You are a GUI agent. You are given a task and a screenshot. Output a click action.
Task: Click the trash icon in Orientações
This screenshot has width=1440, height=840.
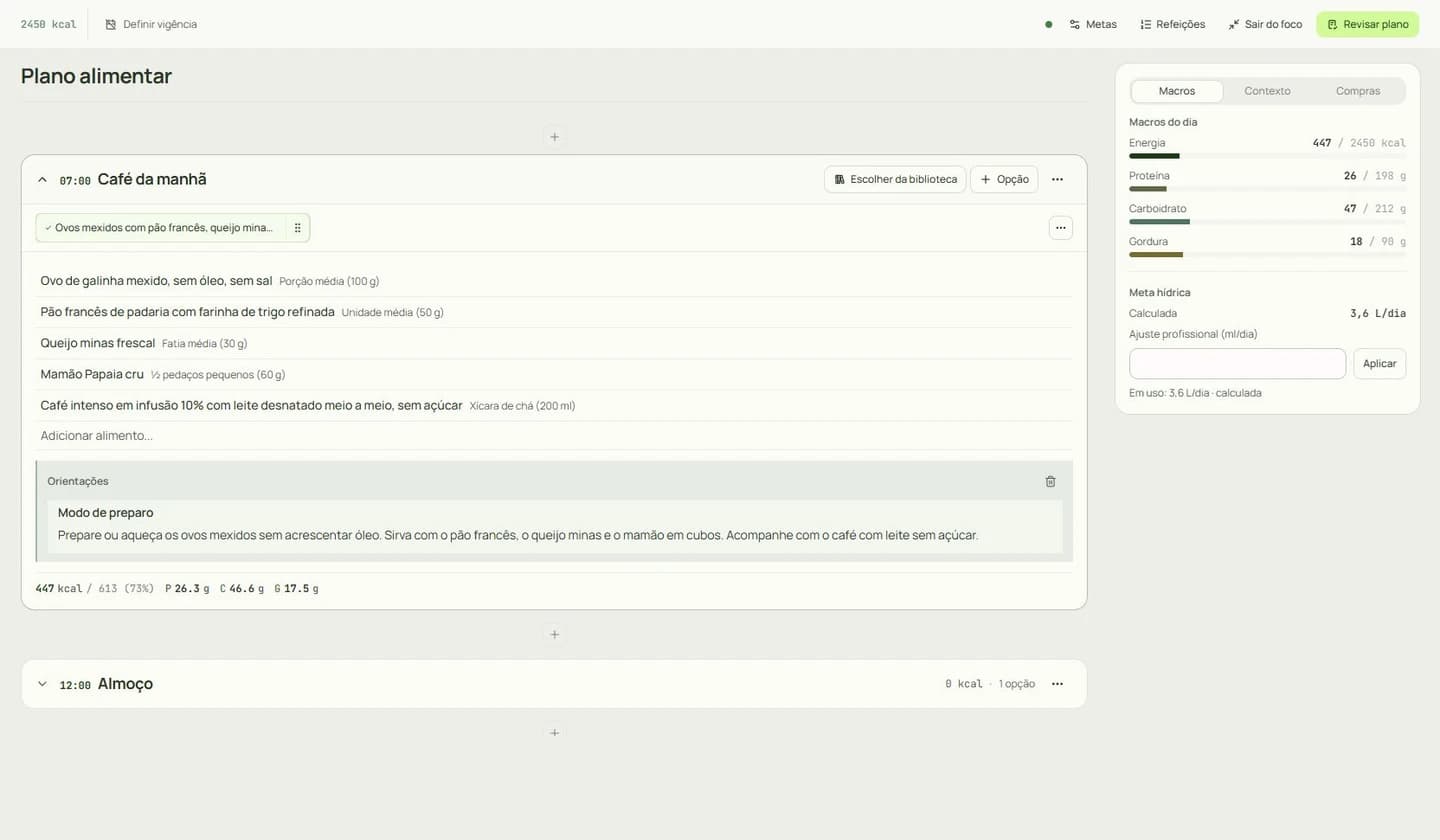[x=1050, y=481]
